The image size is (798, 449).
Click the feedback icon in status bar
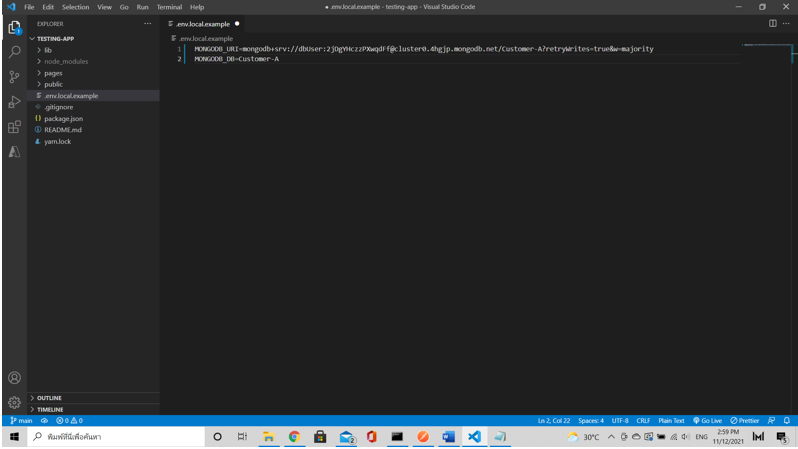pyautogui.click(x=772, y=420)
